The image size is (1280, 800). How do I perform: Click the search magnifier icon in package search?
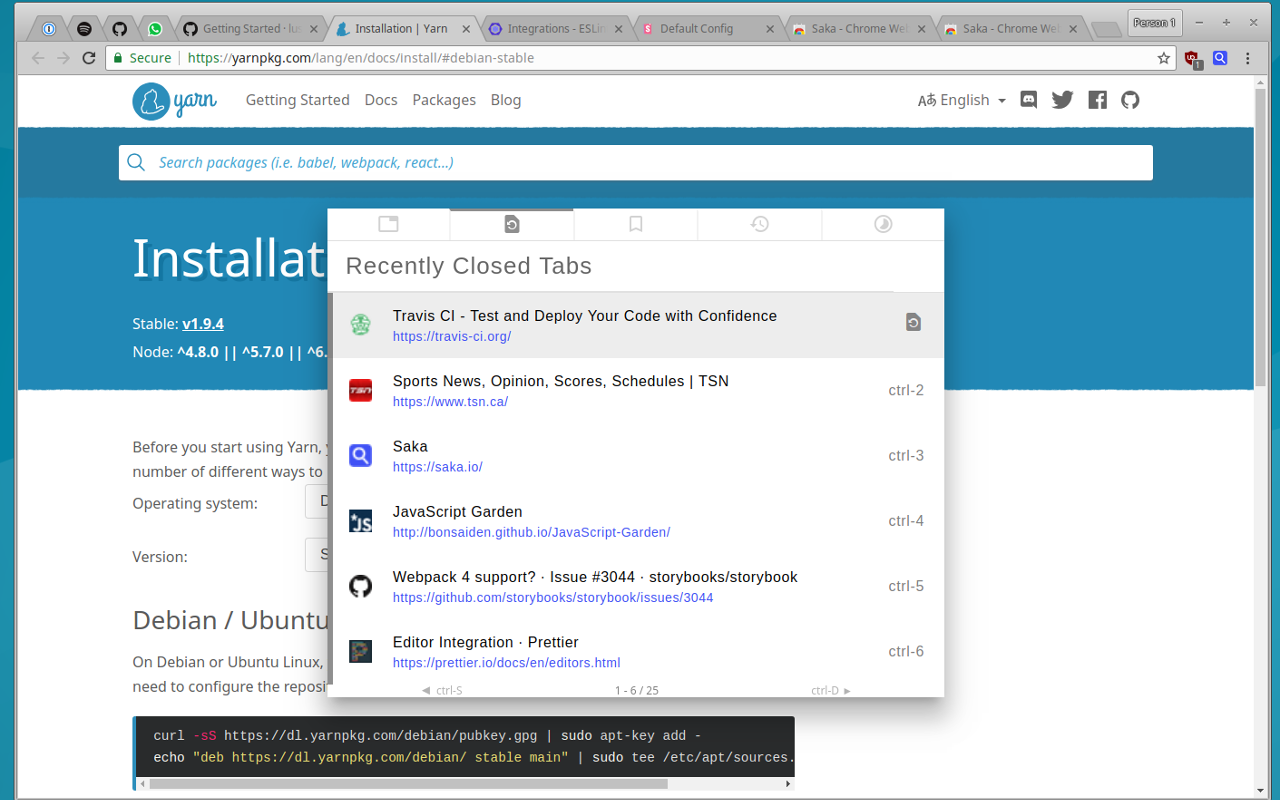tap(138, 163)
